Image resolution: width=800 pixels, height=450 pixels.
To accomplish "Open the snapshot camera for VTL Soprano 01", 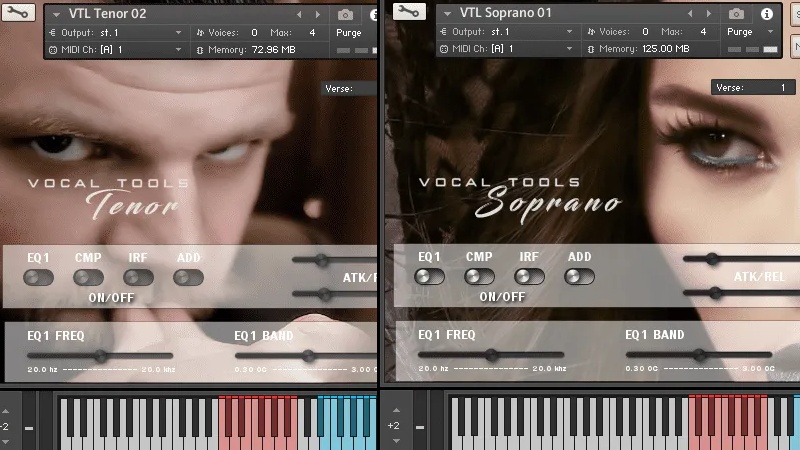I will coord(736,14).
